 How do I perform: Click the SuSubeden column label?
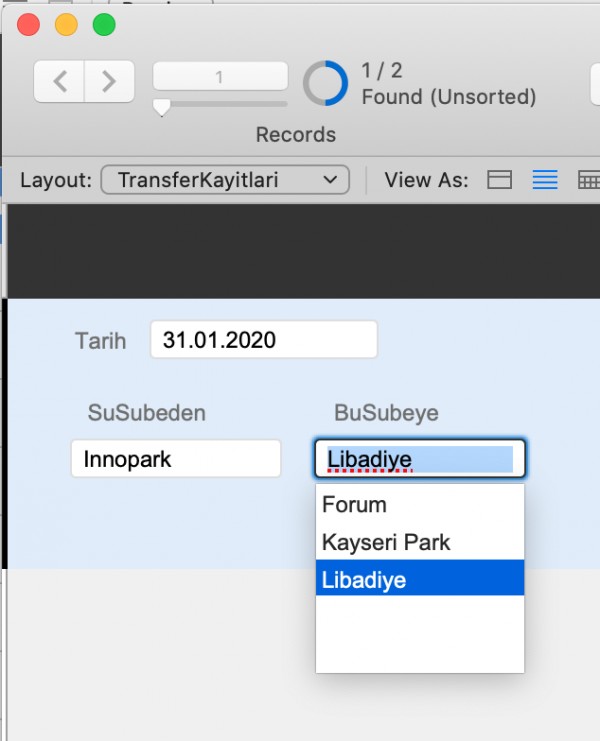[x=146, y=413]
